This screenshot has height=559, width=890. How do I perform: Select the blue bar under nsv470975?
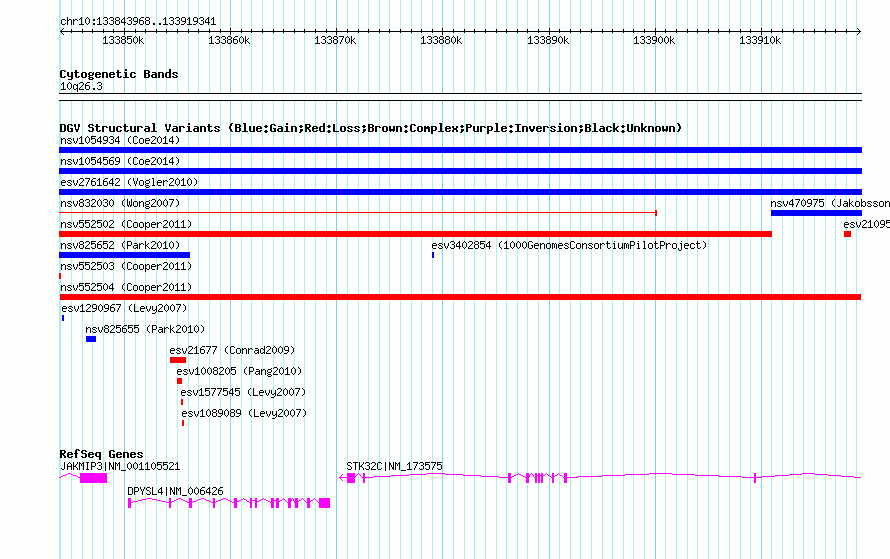pyautogui.click(x=816, y=213)
